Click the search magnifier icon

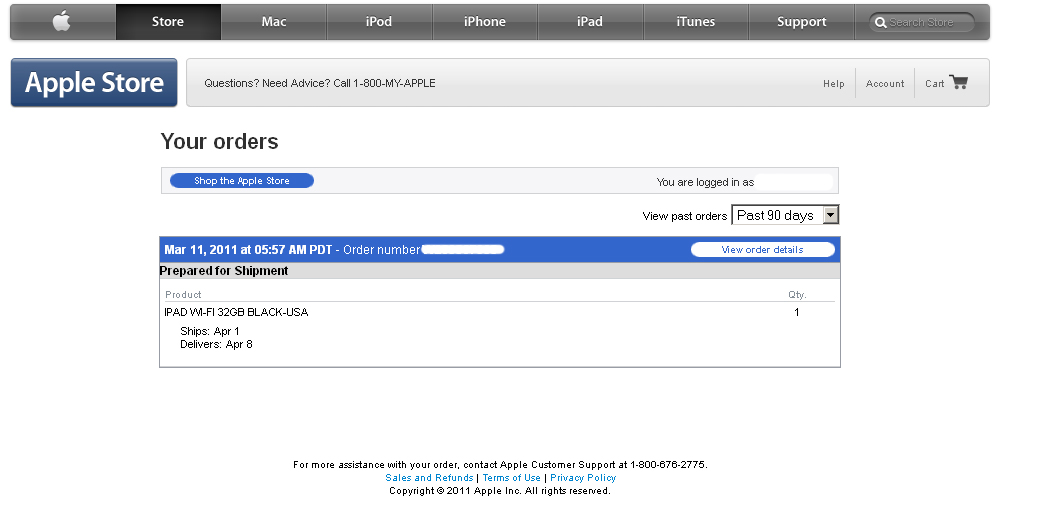pyautogui.click(x=881, y=23)
